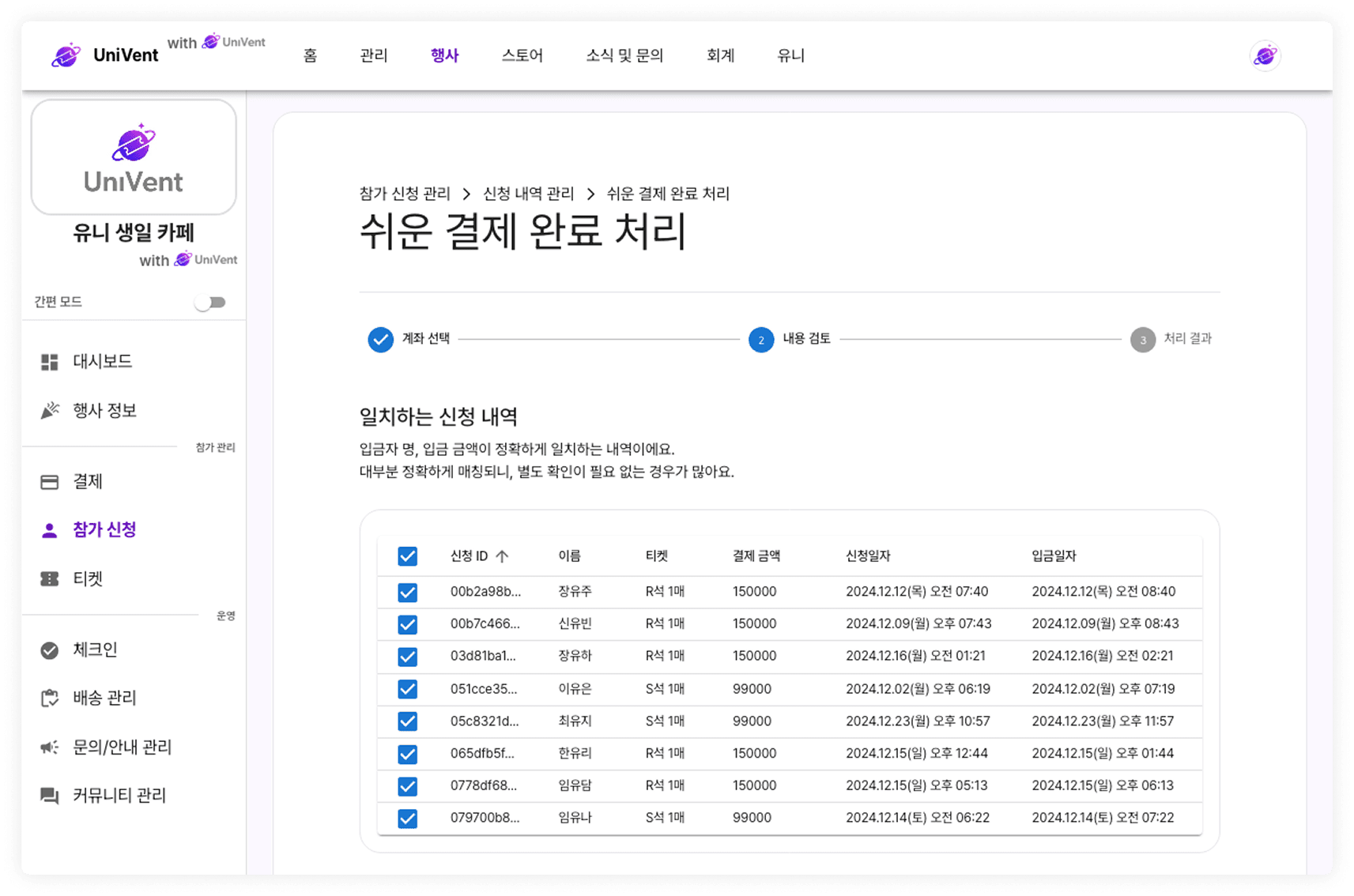Uncheck the row for 최유지
Viewport: 1354px width, 896px height.
point(407,721)
